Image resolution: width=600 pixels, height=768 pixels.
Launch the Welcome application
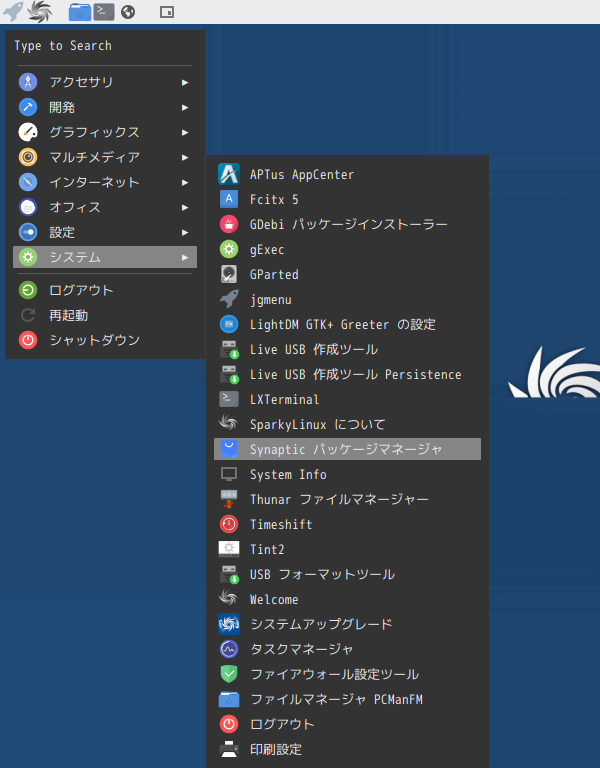[x=347, y=599]
